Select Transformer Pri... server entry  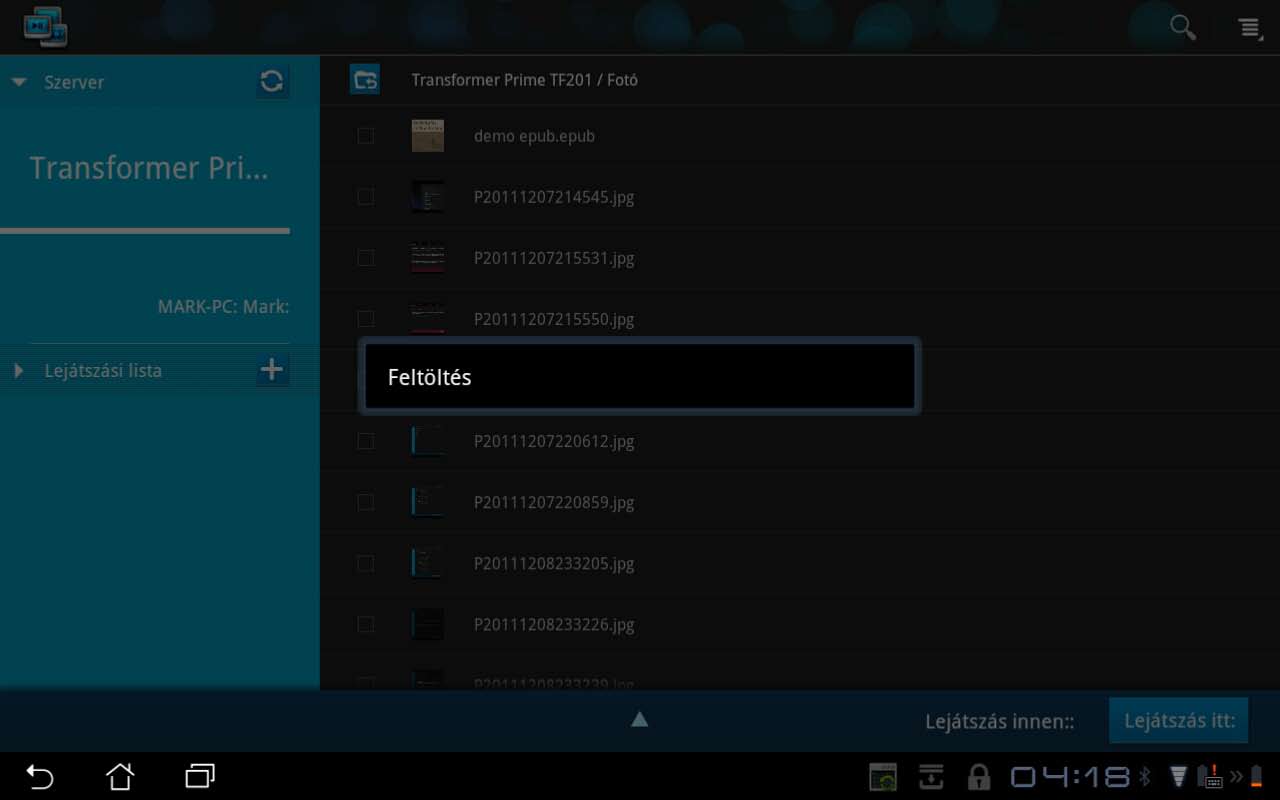point(148,168)
